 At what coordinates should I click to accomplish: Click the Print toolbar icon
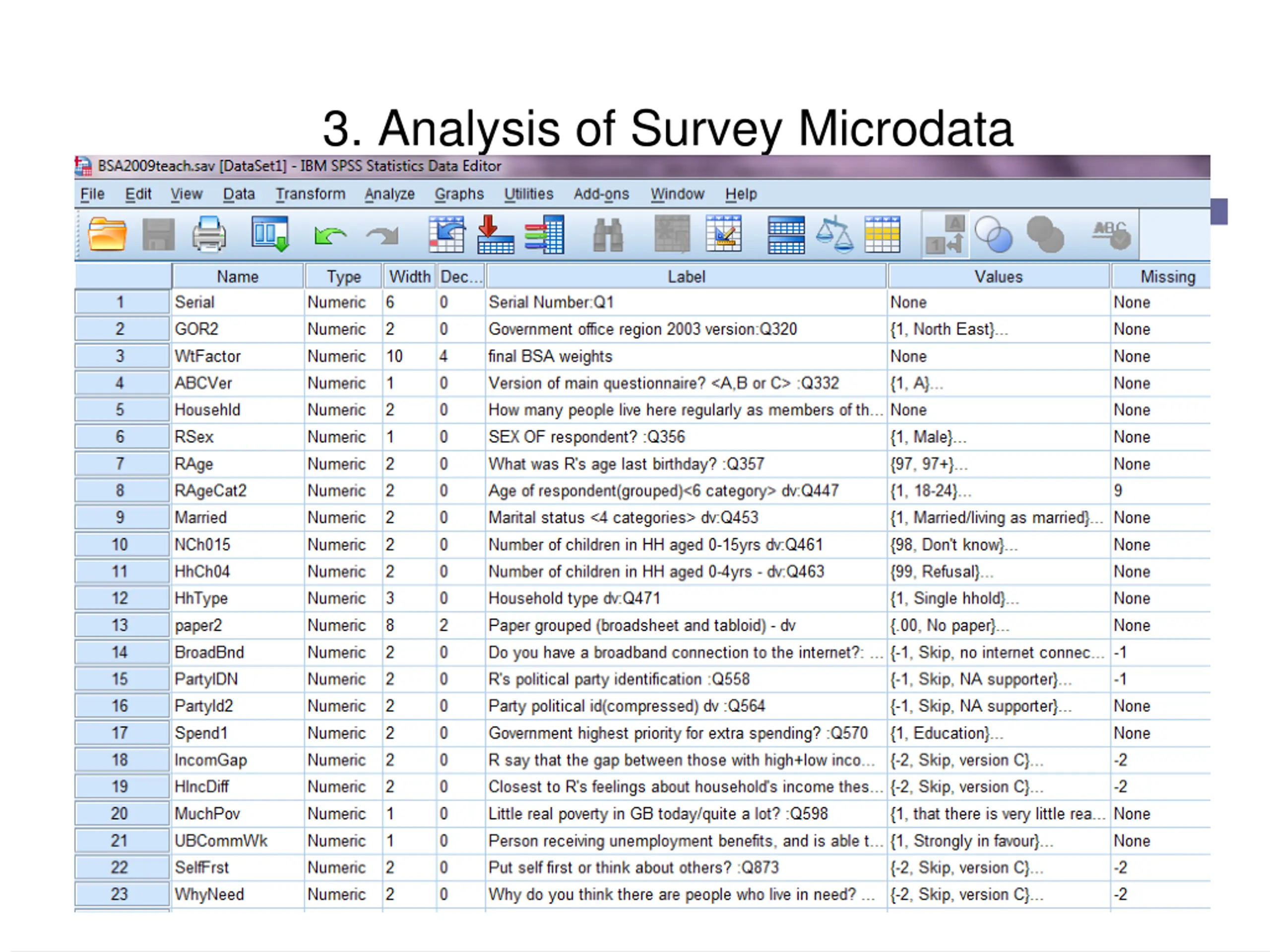coord(209,234)
